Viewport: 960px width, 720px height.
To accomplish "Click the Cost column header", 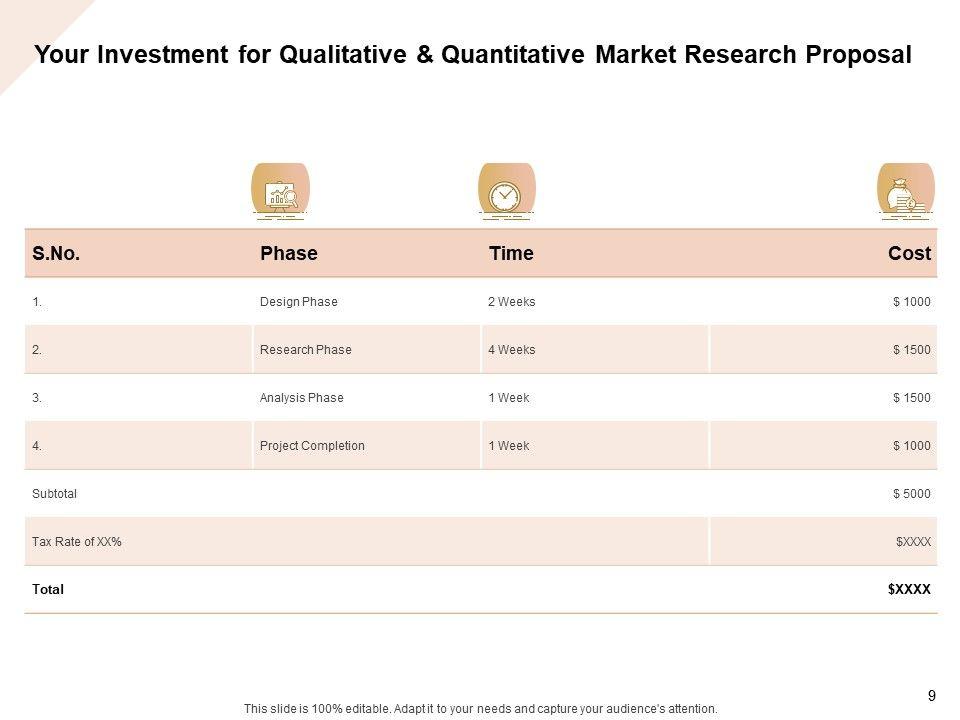I will click(x=909, y=254).
